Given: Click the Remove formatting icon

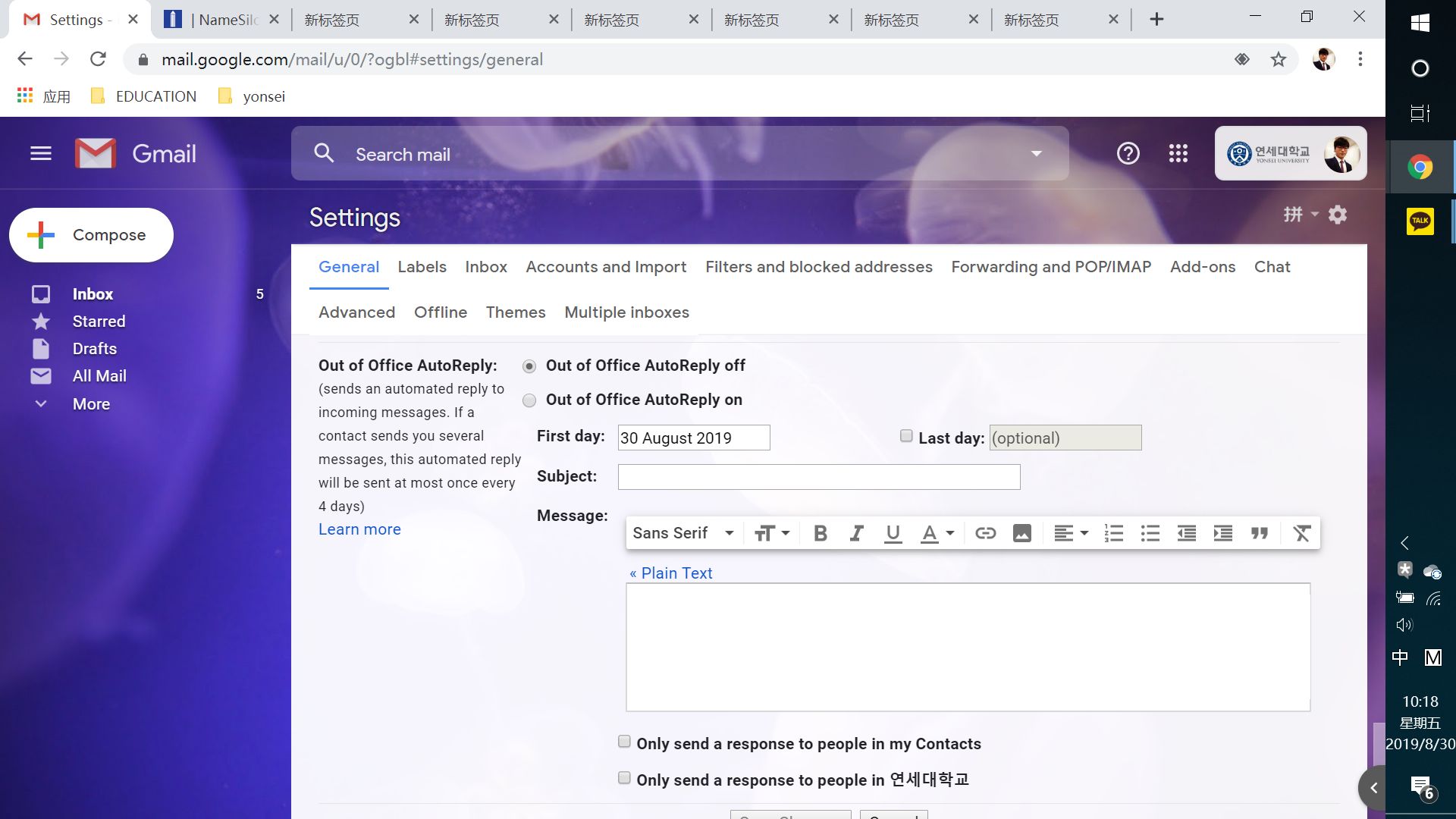Looking at the screenshot, I should (x=1301, y=533).
